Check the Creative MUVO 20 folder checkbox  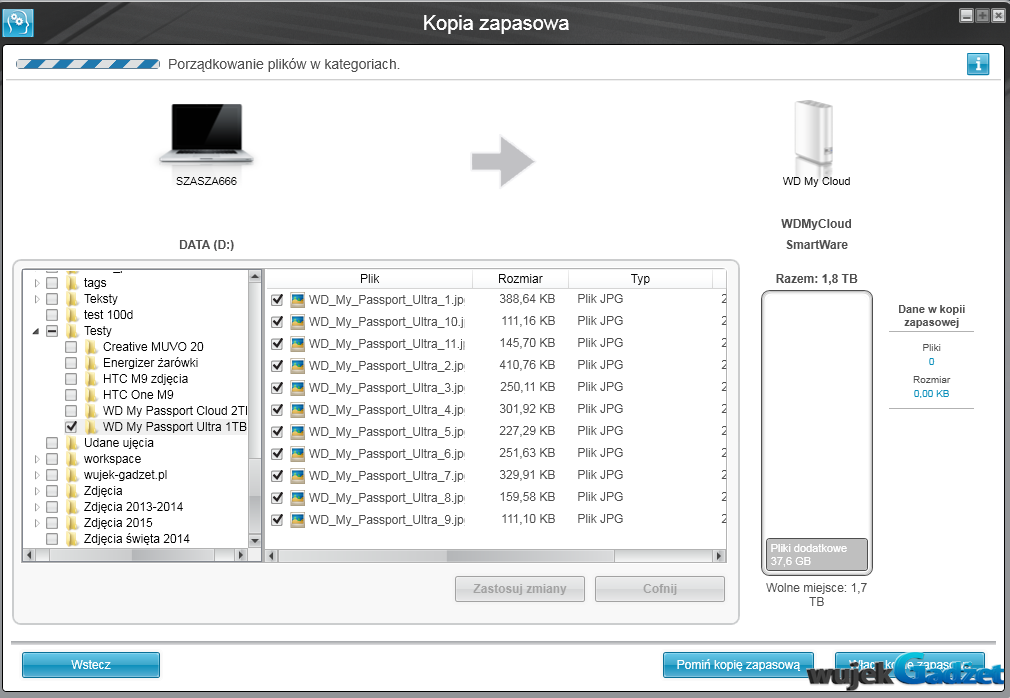71,347
